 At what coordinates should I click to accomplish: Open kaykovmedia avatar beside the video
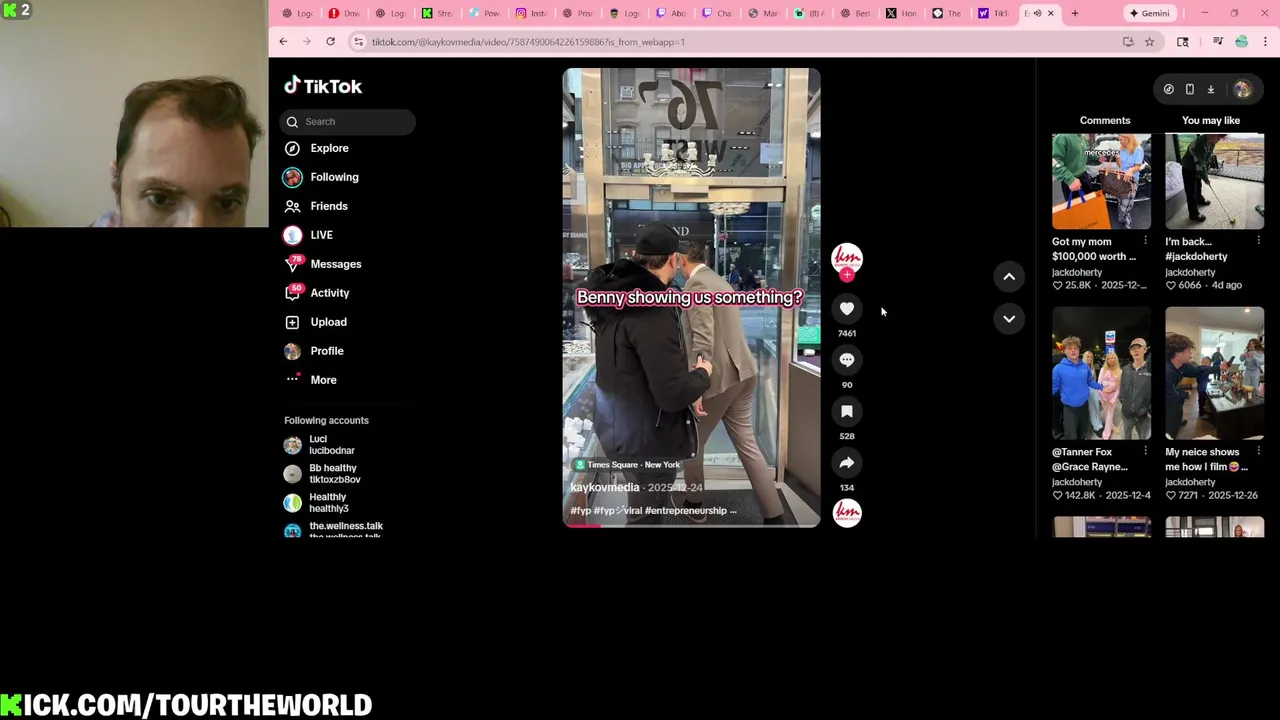(847, 258)
